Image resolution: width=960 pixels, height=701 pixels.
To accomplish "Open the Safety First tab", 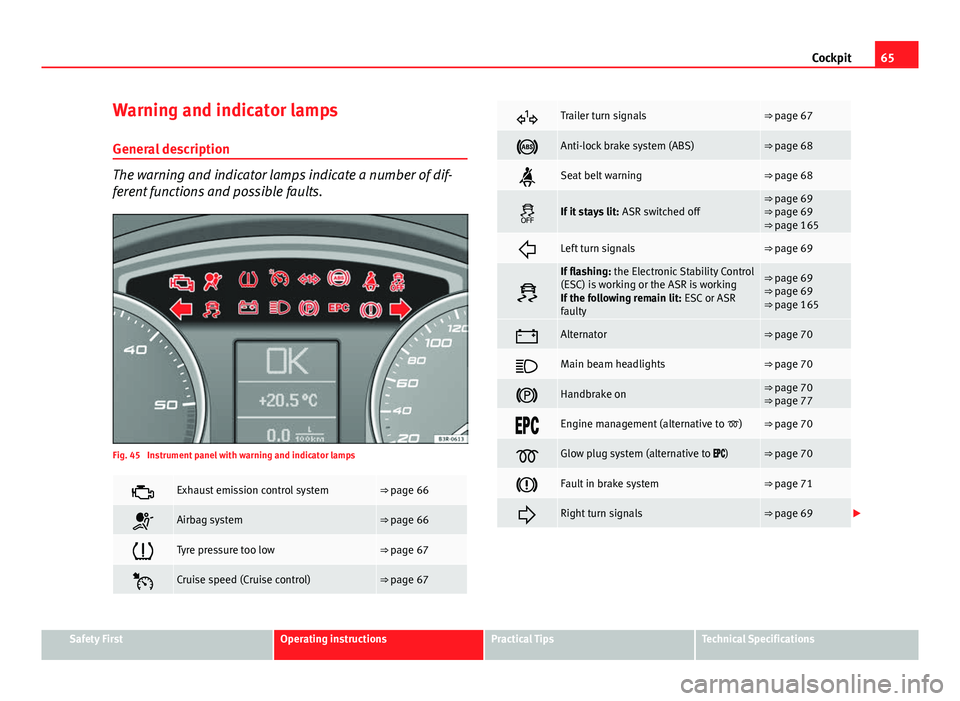I will click(157, 645).
